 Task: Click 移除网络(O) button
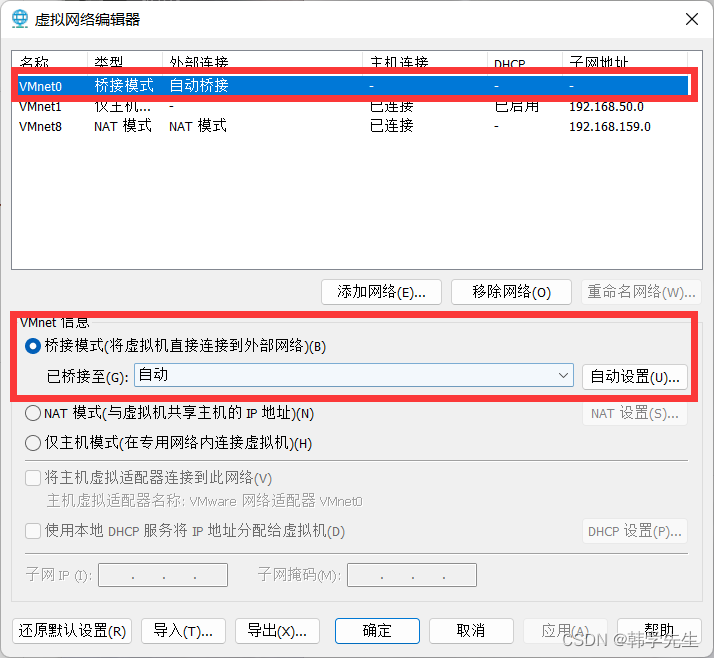511,291
